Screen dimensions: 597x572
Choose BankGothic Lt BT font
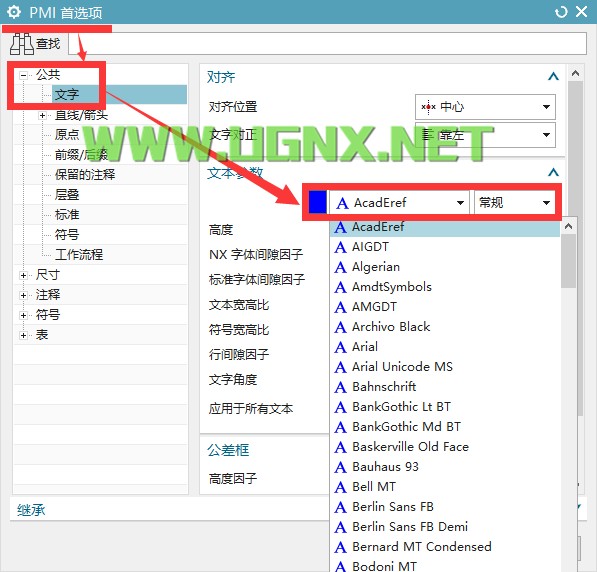coord(445,407)
